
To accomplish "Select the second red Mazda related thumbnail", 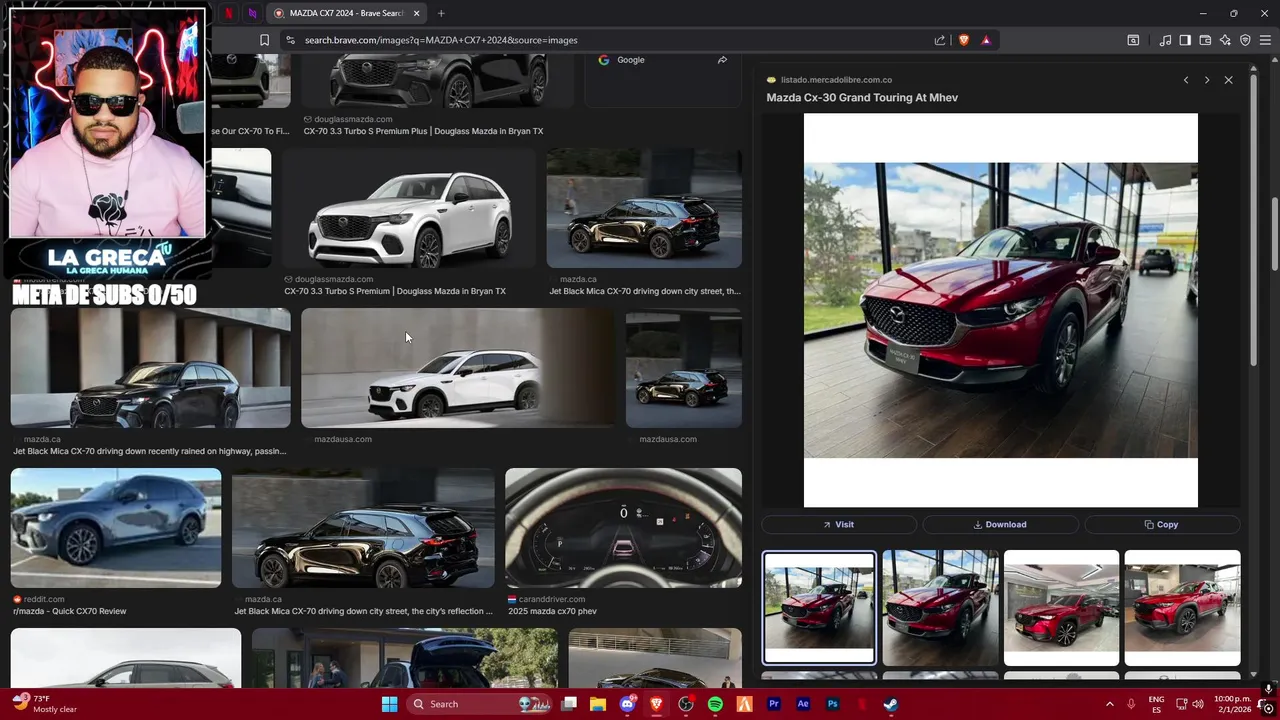I will [x=940, y=608].
